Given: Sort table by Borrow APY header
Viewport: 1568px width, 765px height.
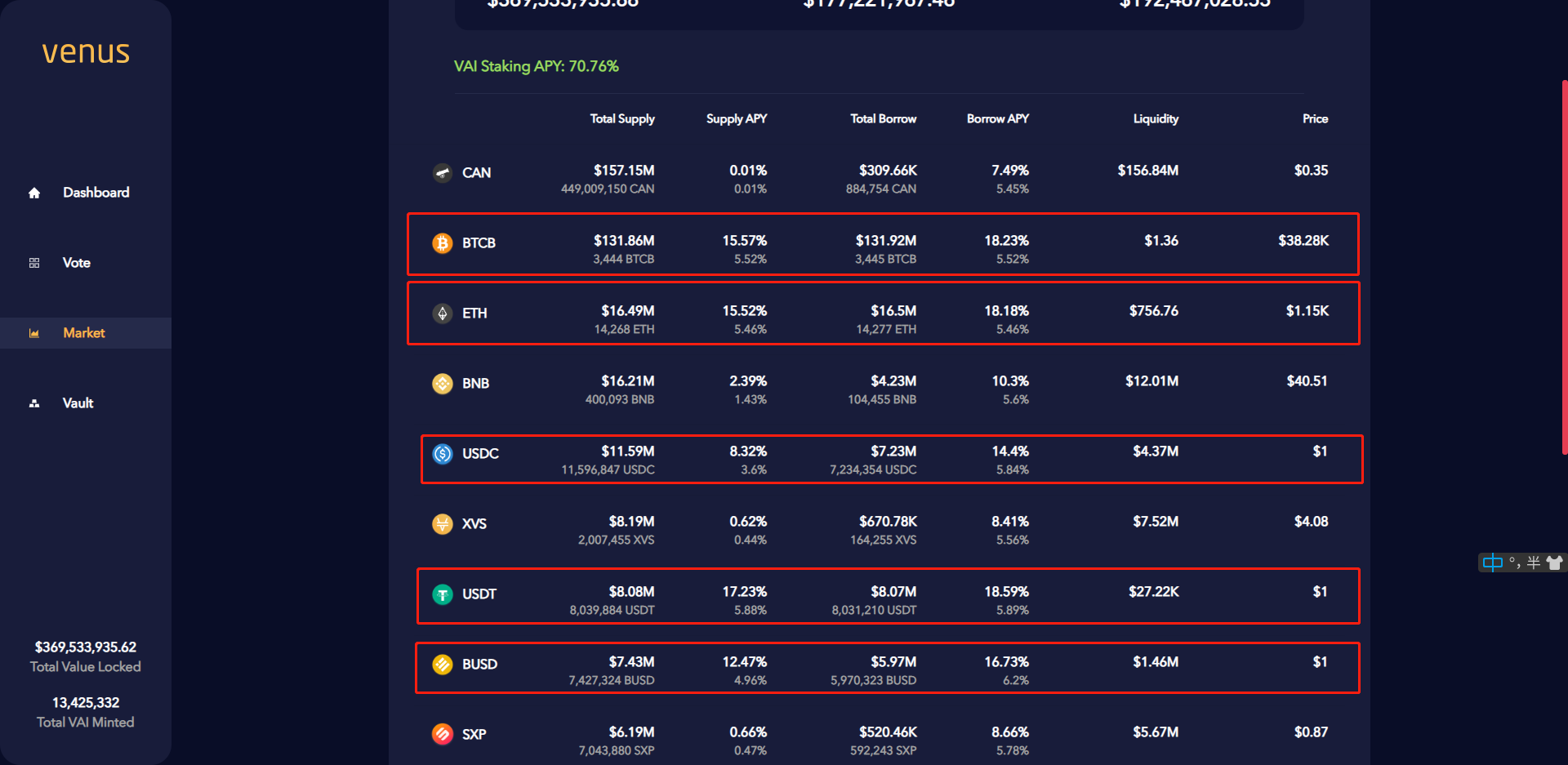Looking at the screenshot, I should (997, 119).
